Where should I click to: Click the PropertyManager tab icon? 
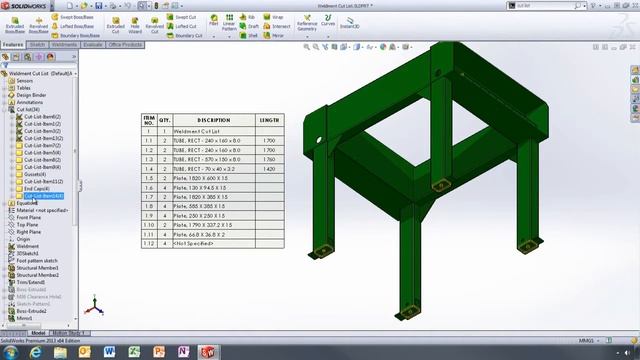[16, 57]
